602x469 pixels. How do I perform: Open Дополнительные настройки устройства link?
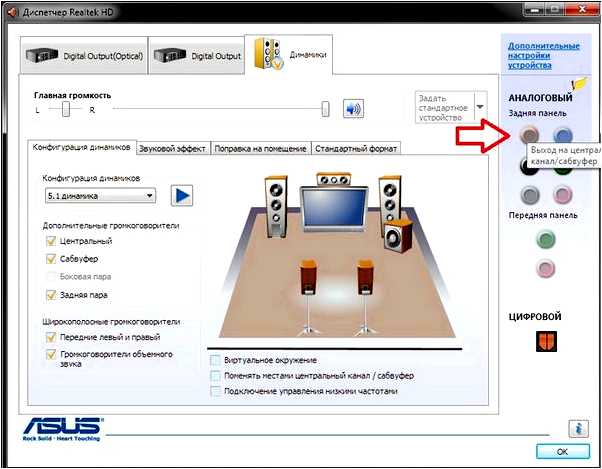click(x=543, y=56)
